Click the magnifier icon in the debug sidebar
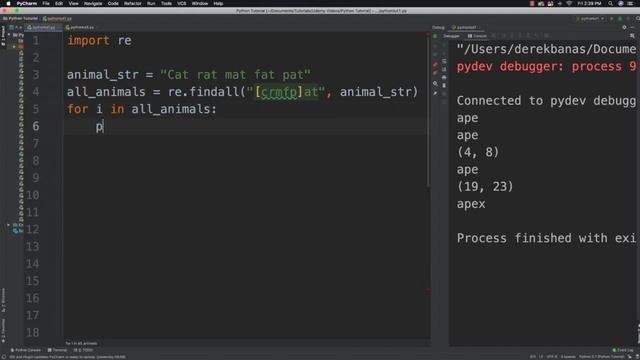 pos(435,84)
